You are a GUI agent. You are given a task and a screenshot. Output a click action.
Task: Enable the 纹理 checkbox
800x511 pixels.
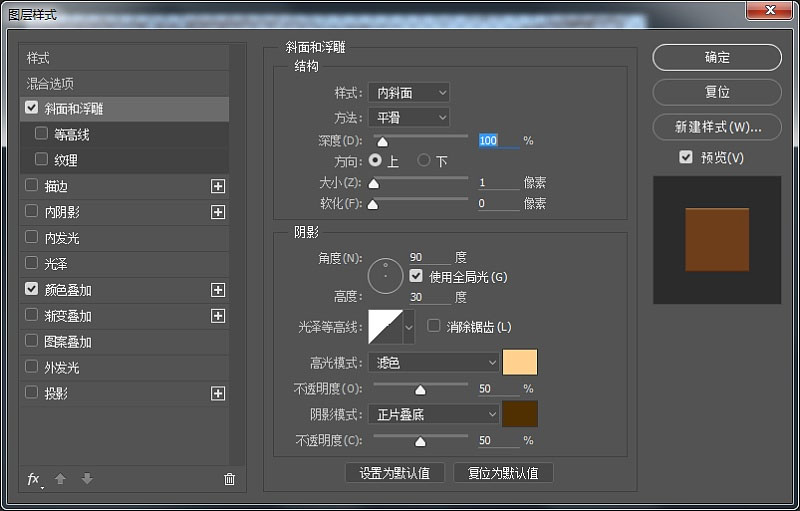[x=41, y=159]
